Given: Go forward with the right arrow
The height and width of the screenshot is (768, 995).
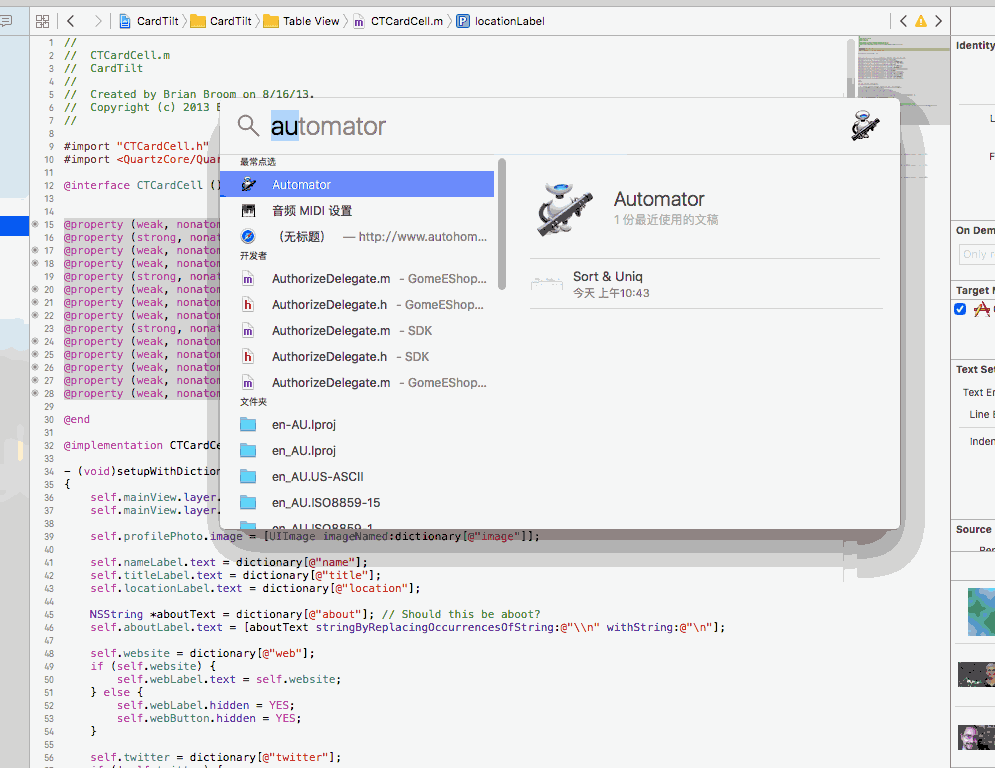Looking at the screenshot, I should 97,21.
